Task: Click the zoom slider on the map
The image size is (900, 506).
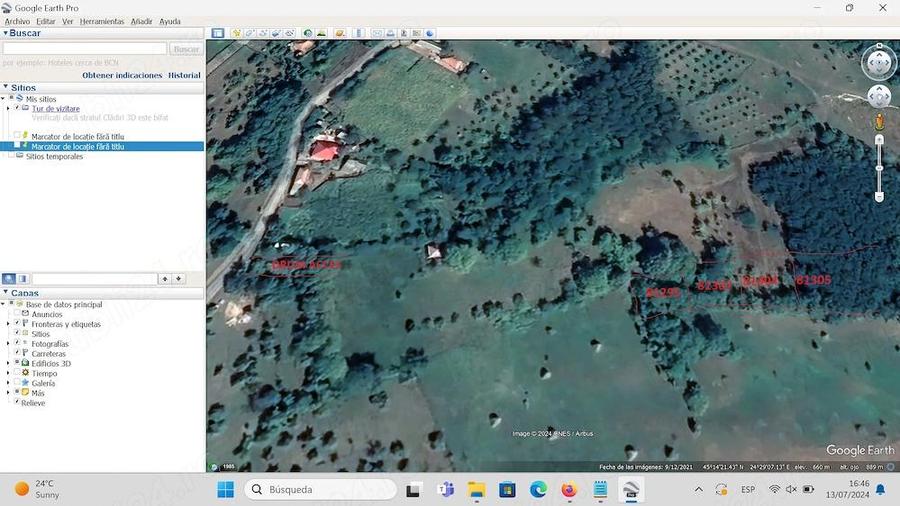Action: pyautogui.click(x=879, y=167)
